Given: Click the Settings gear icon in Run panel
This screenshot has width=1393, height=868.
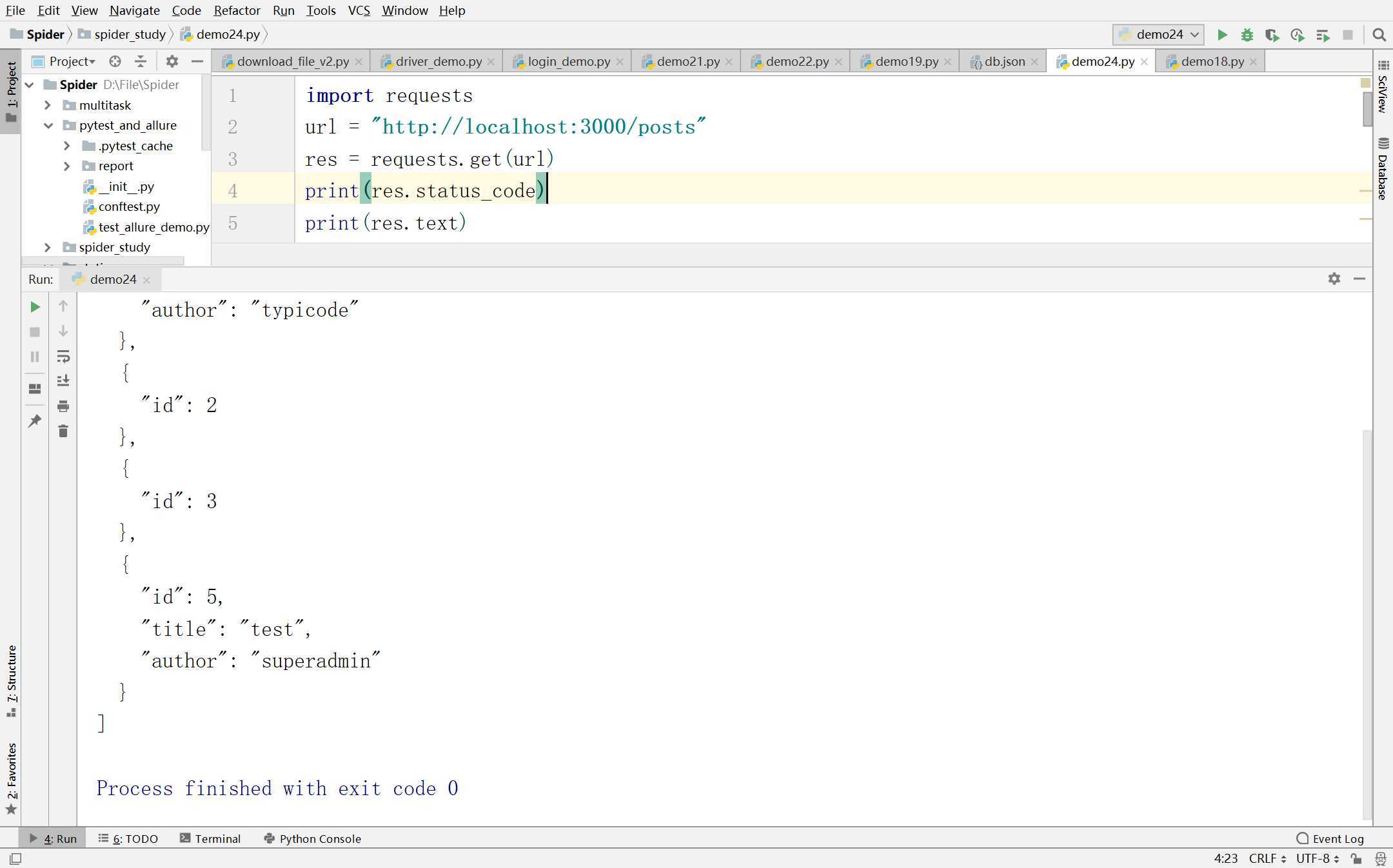Looking at the screenshot, I should click(x=1334, y=278).
